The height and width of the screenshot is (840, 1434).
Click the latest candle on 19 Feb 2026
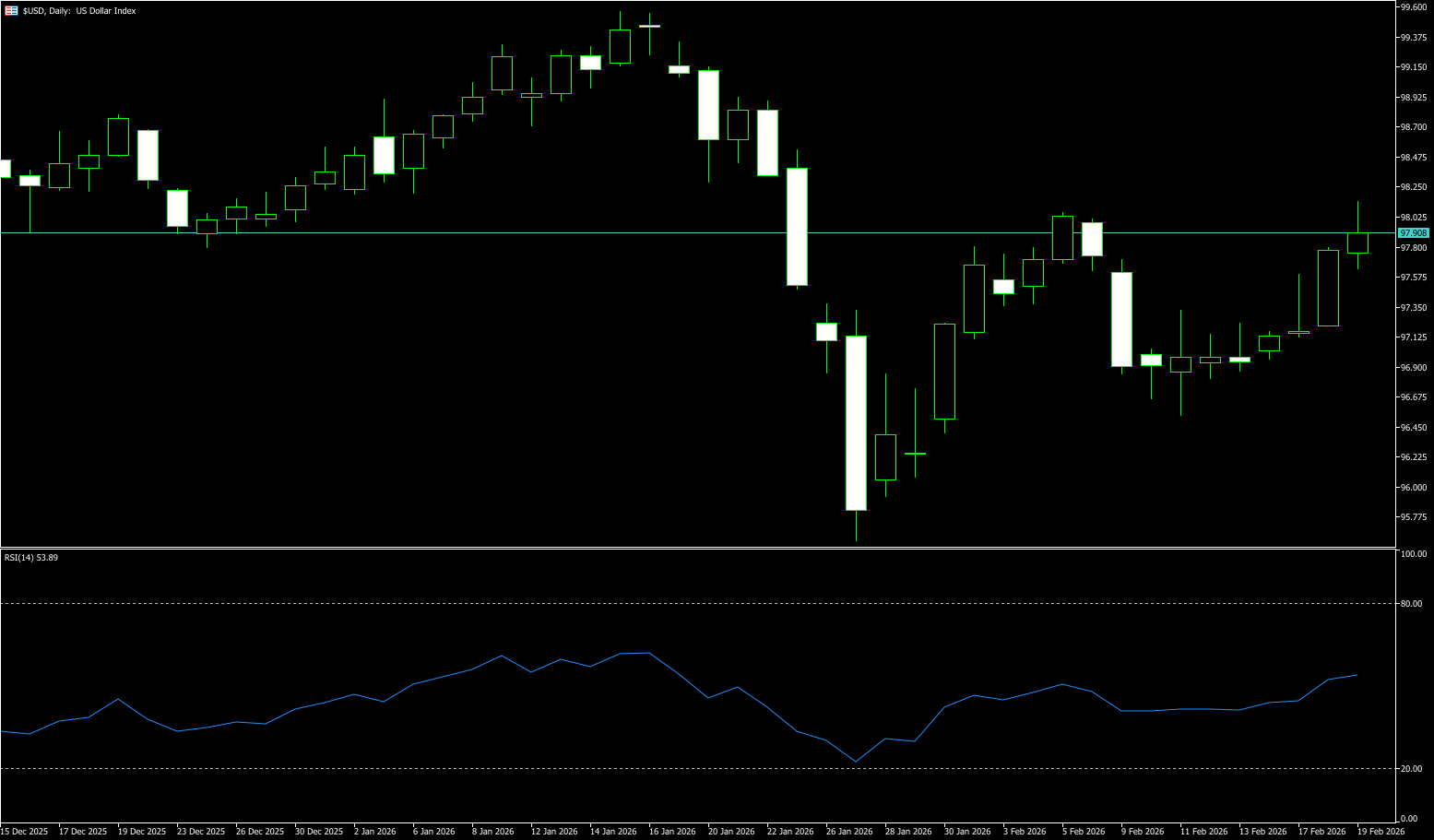pos(1357,243)
